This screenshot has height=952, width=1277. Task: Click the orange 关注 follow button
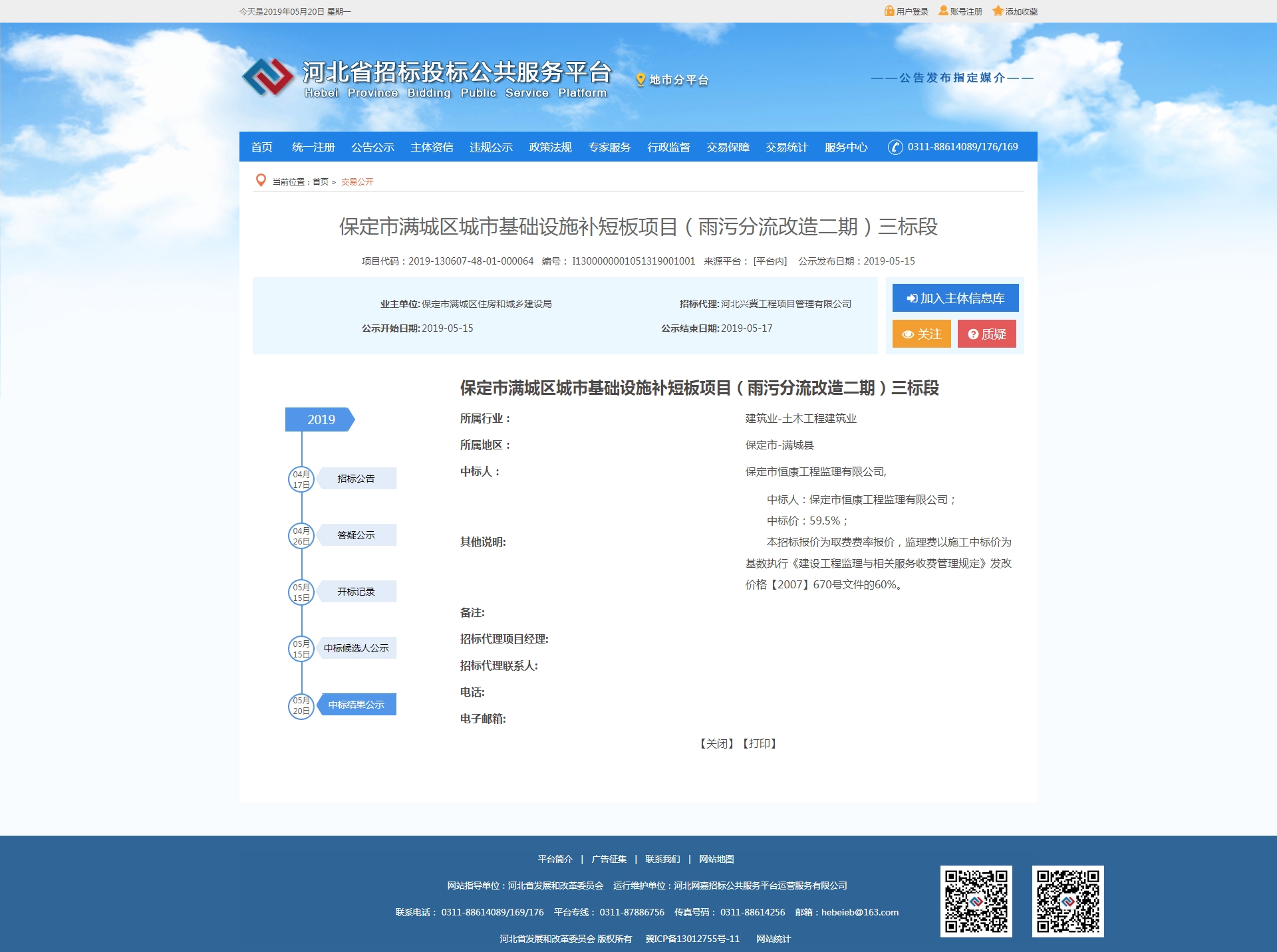[921, 334]
